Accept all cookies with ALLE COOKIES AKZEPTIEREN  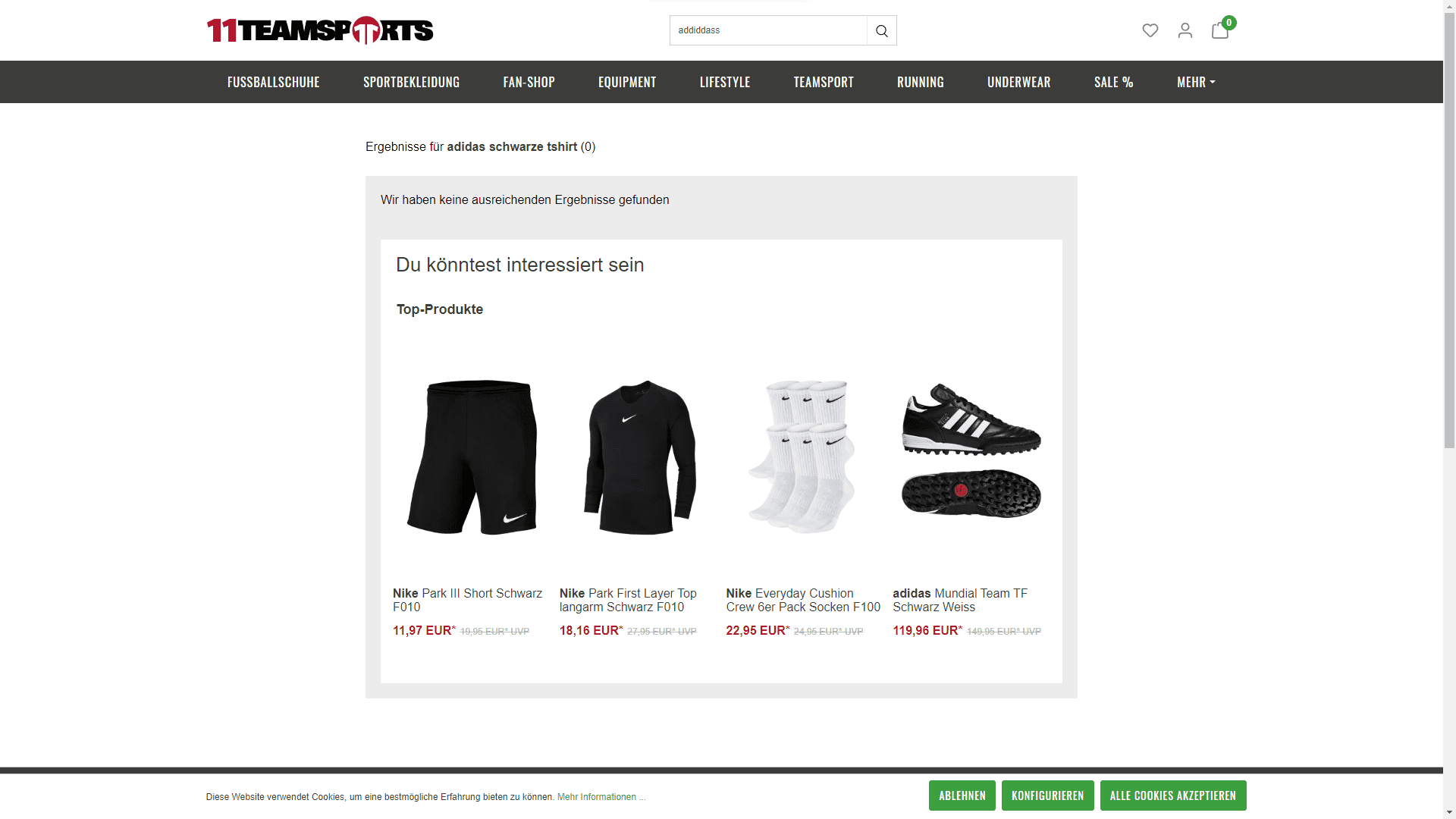click(1173, 795)
